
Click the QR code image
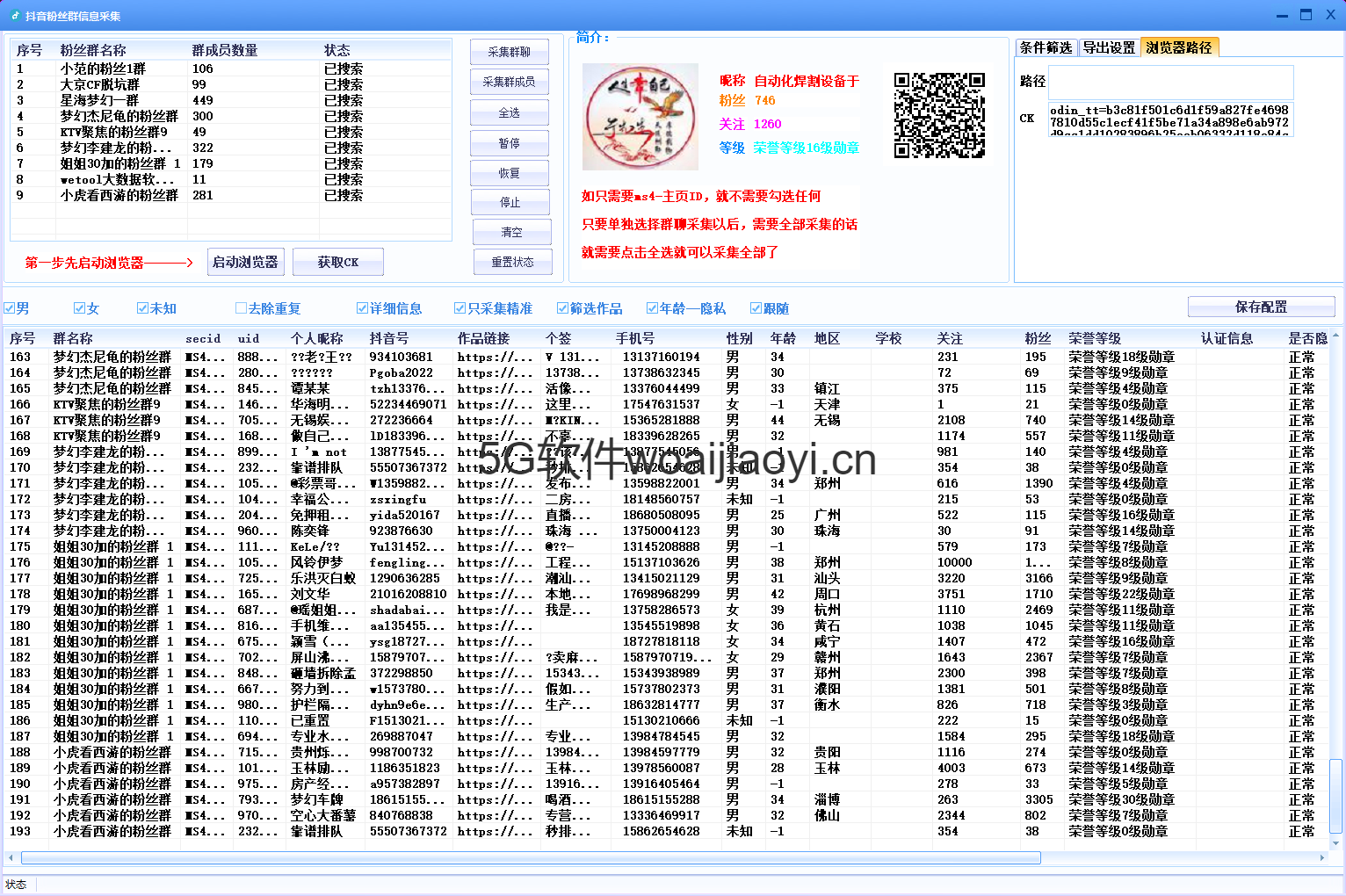939,115
